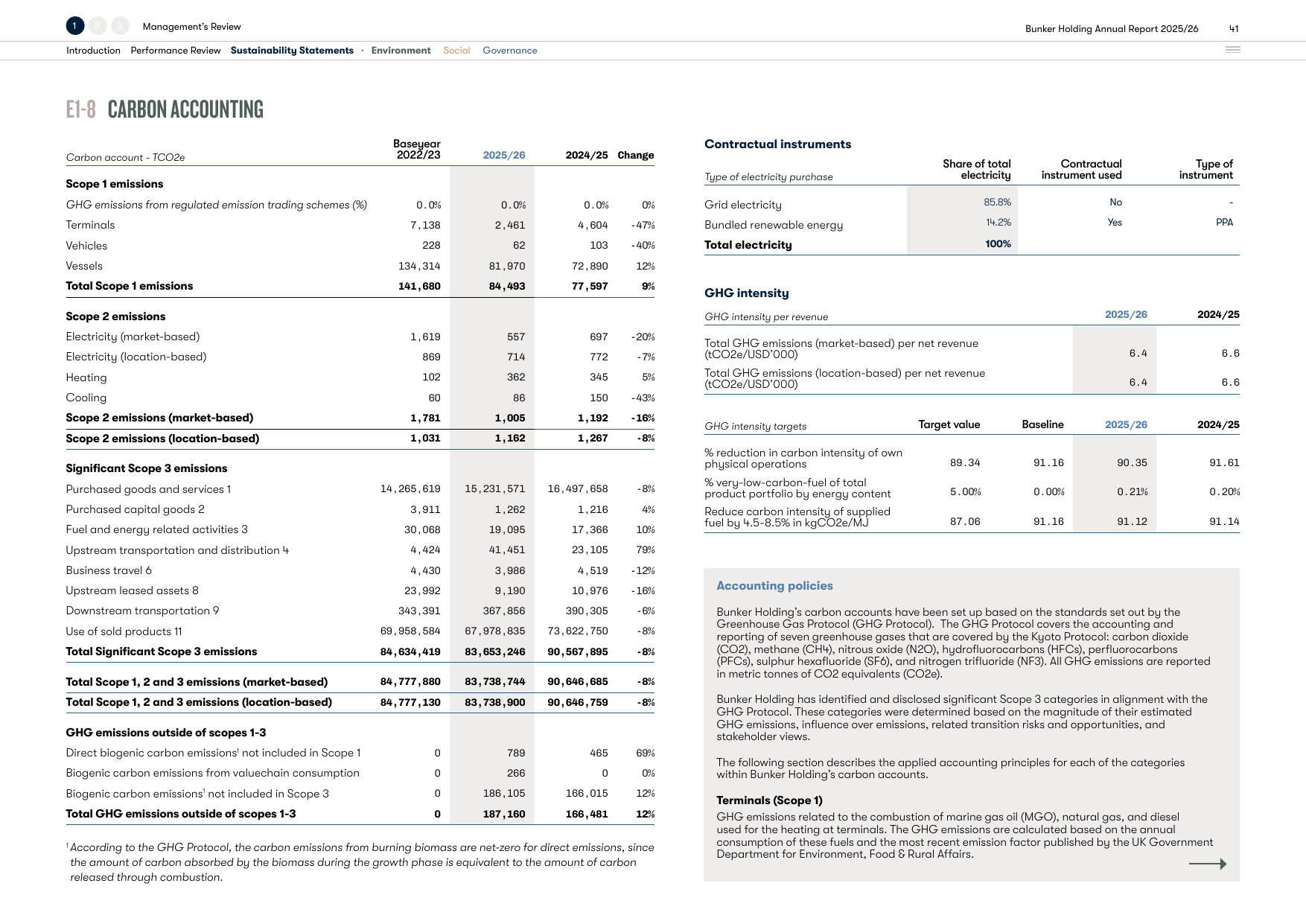The height and width of the screenshot is (924, 1306).
Task: Click target value 89.34 cell
Action: pos(965,463)
